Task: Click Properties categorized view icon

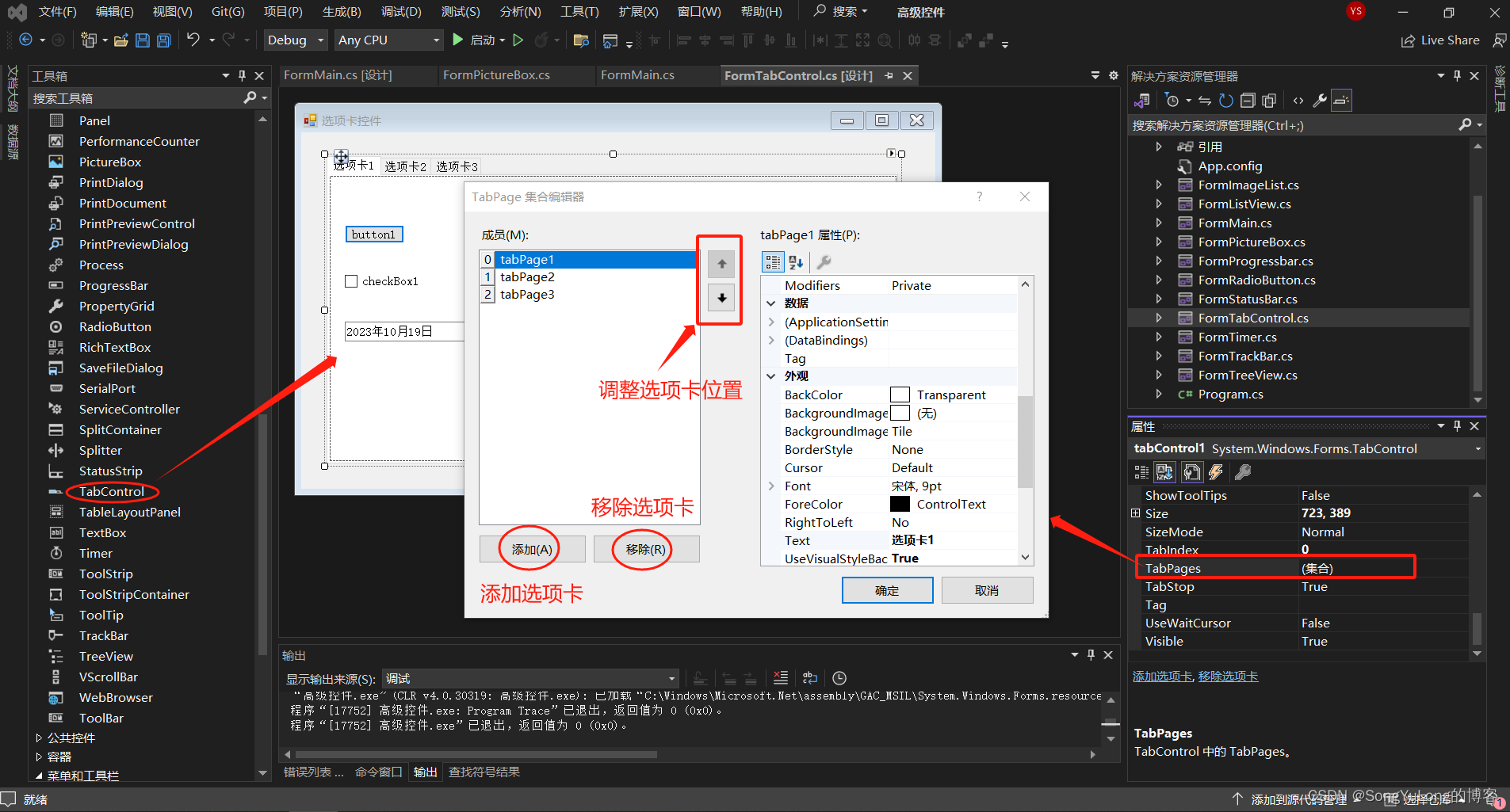Action: click(1141, 472)
